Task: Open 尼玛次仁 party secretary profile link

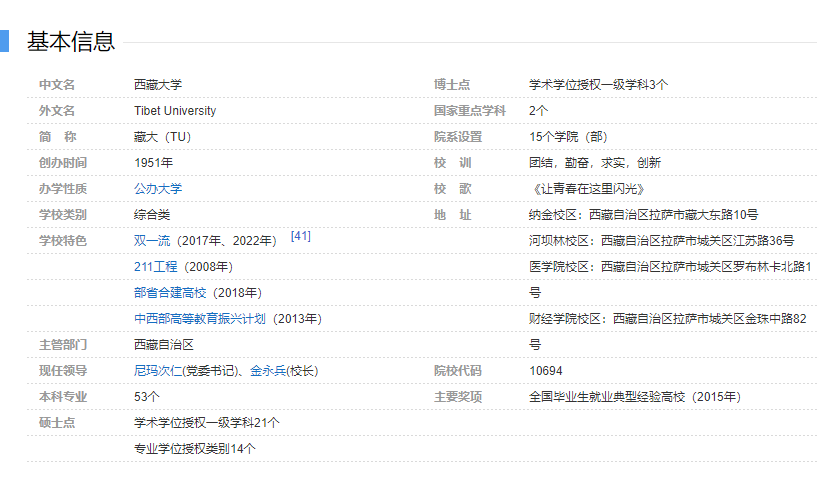Action: pyautogui.click(x=160, y=370)
